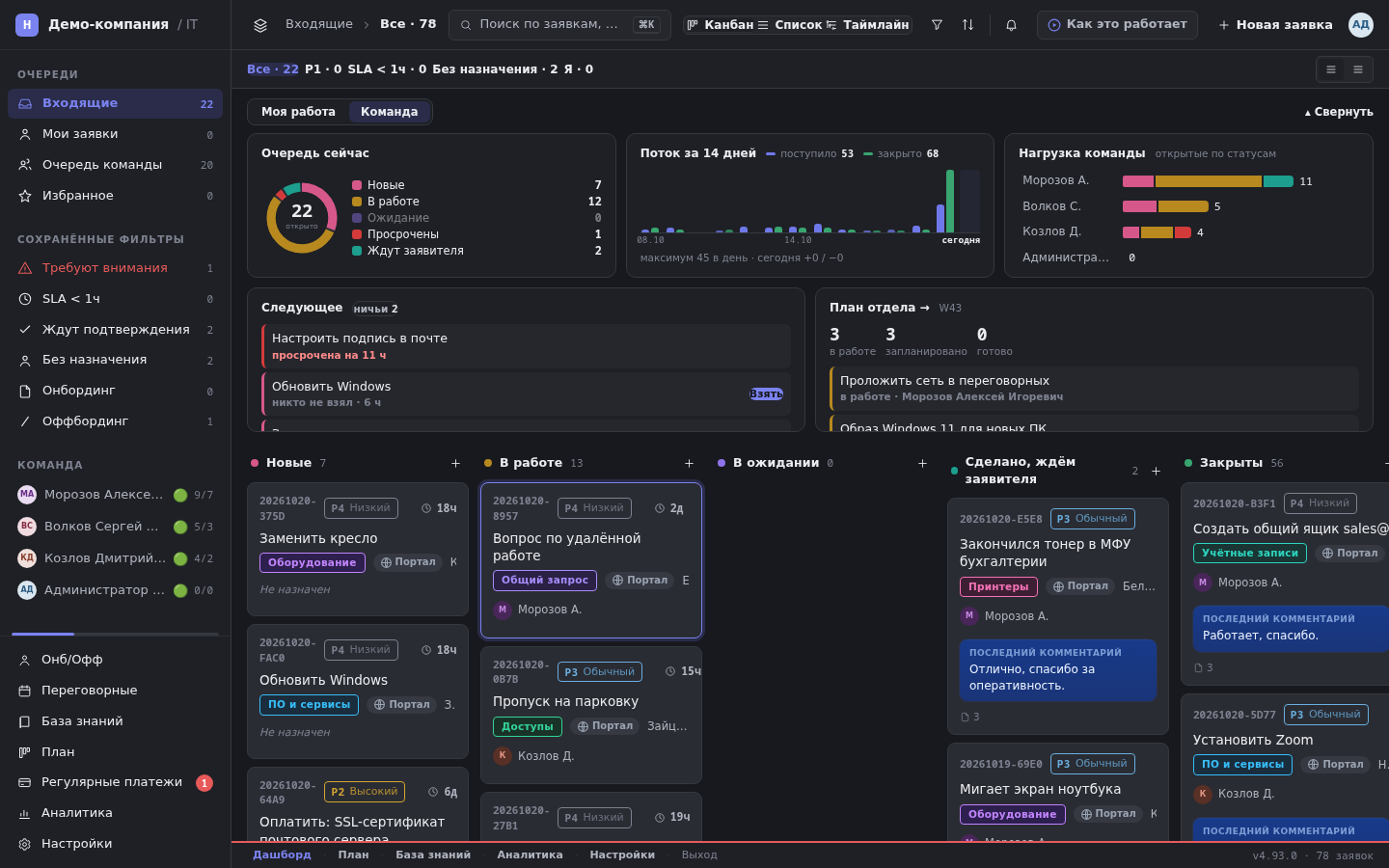Image resolution: width=1389 pixels, height=868 pixels.
Task: Select the Входящие queue in the sidebar
Action: (115, 103)
